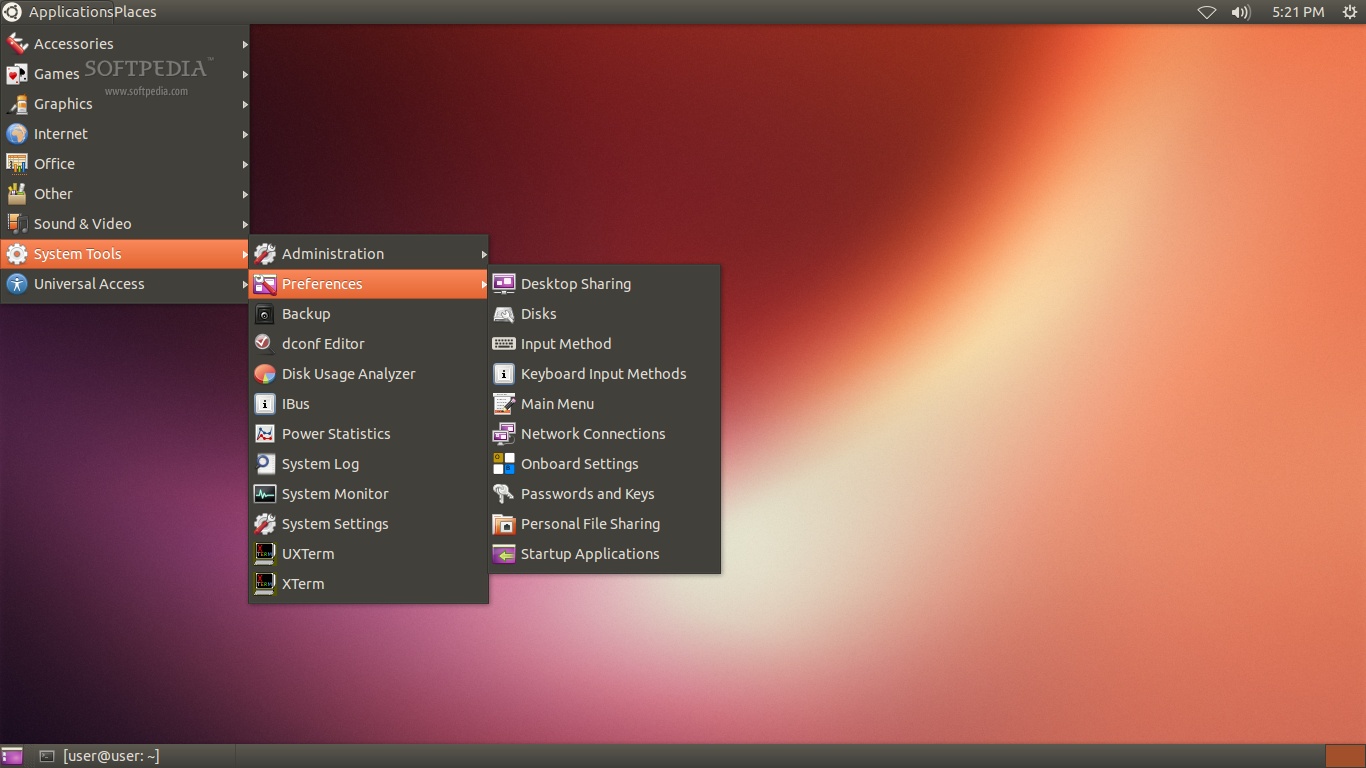The height and width of the screenshot is (768, 1366).
Task: Click the Ubuntu logo in top panel
Action: click(12, 12)
